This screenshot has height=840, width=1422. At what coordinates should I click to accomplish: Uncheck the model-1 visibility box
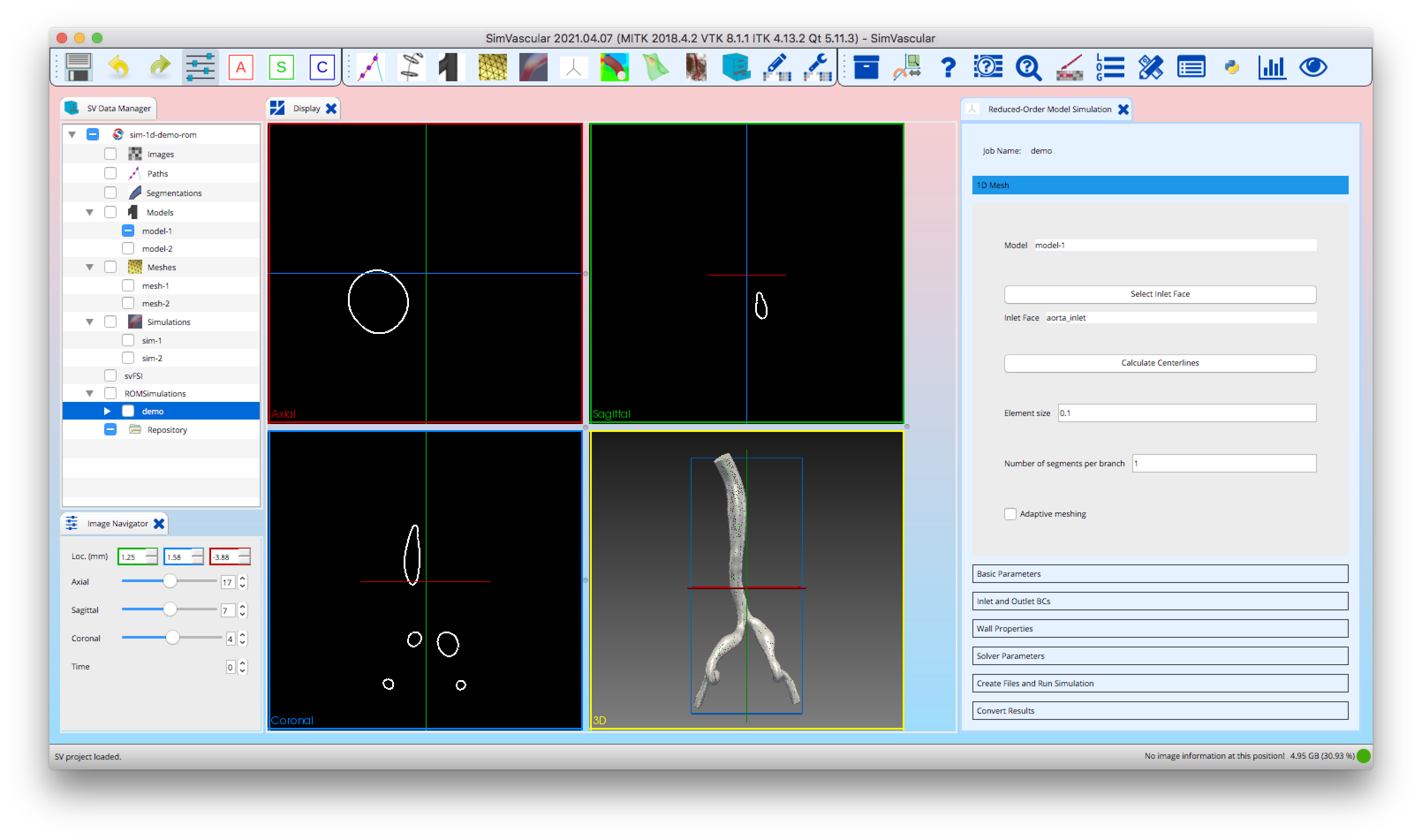(128, 231)
